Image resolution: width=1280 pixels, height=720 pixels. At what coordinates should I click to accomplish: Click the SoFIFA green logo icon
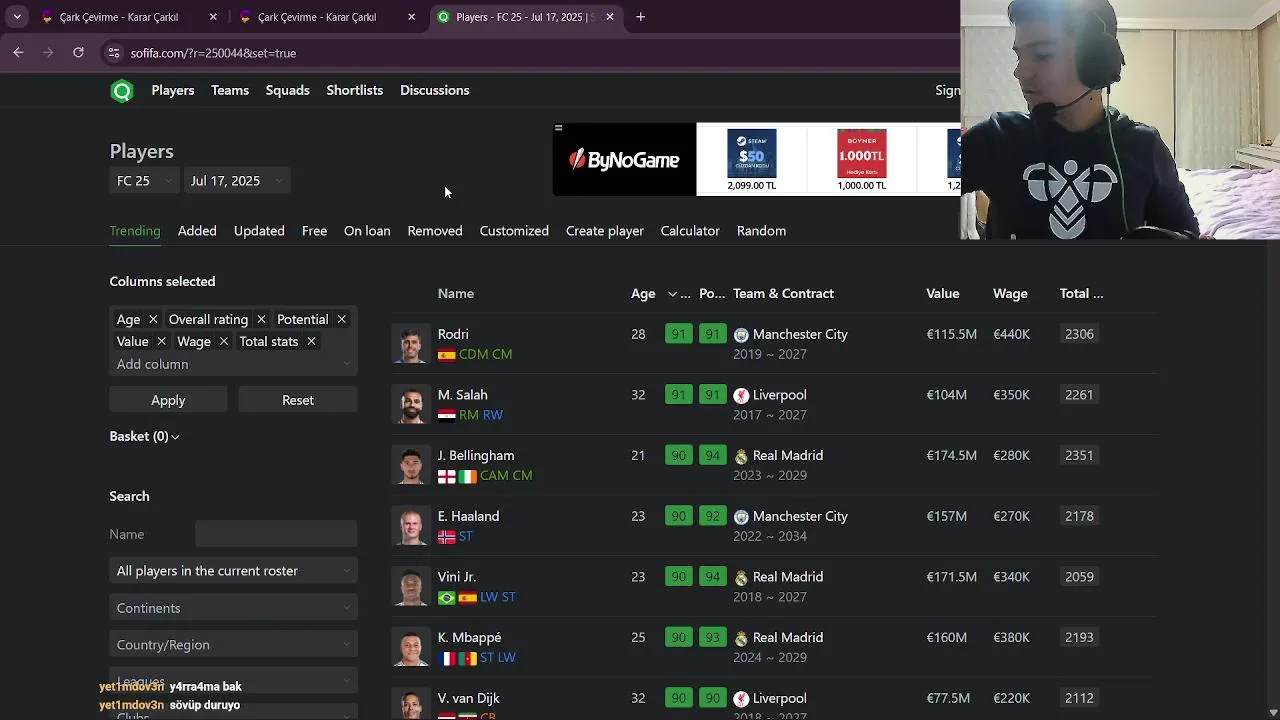122,91
